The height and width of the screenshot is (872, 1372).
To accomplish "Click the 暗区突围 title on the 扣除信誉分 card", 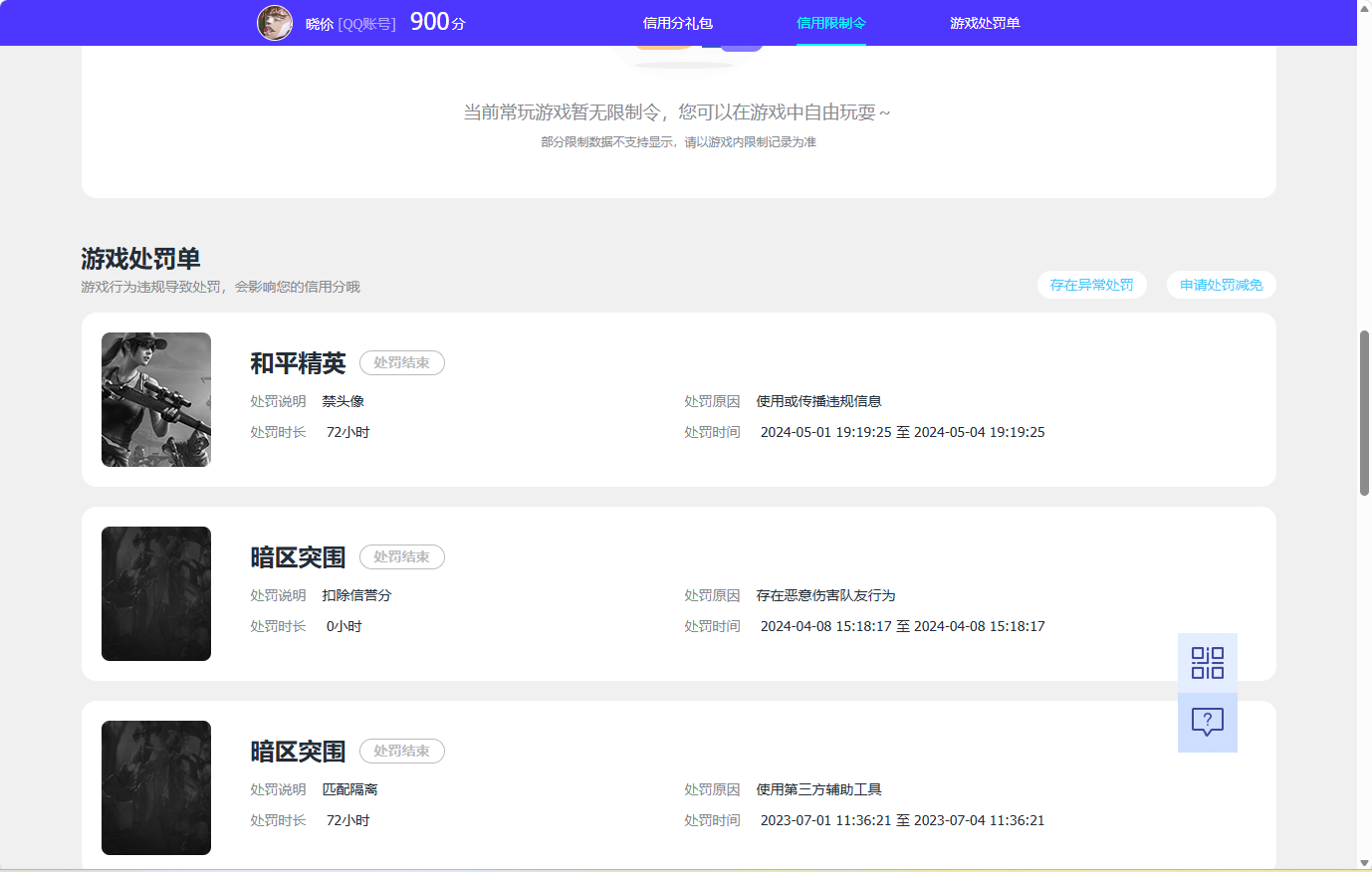I will (x=298, y=557).
